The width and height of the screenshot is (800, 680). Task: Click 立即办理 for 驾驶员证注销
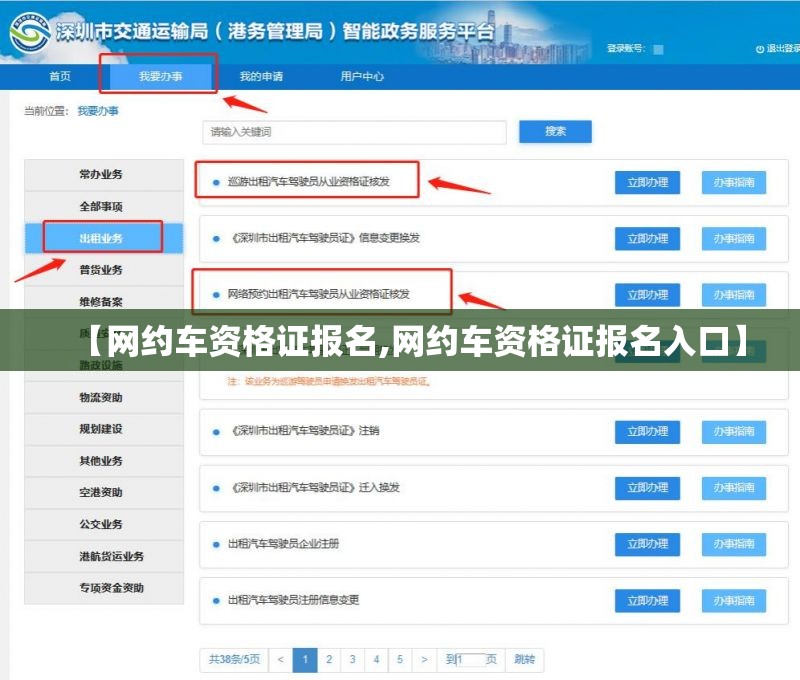647,432
